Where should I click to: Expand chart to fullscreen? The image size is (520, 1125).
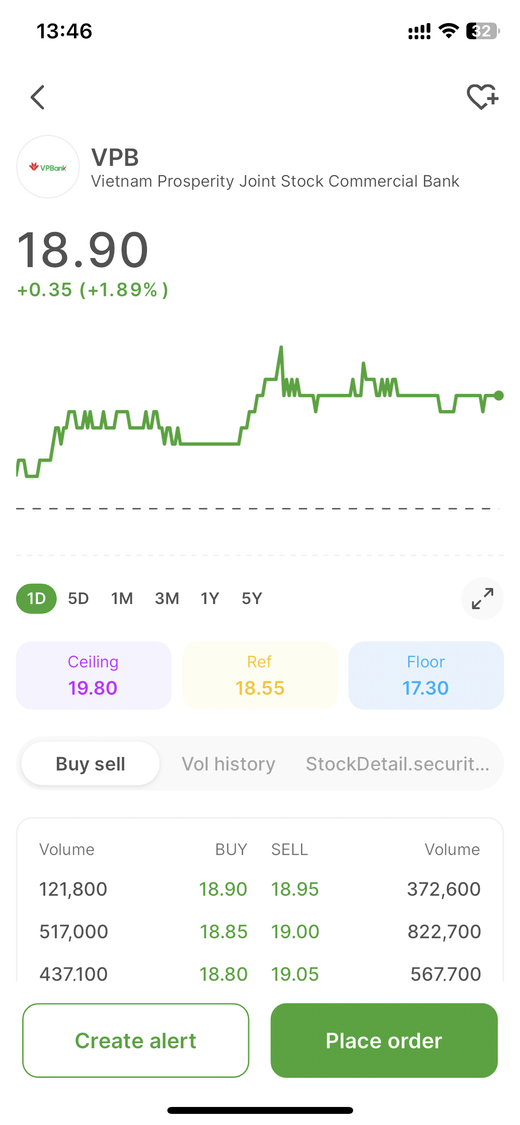point(483,598)
